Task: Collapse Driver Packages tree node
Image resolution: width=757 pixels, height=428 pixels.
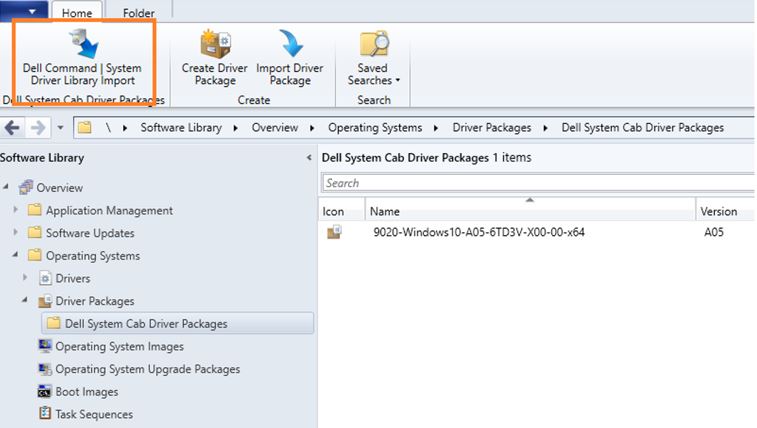Action: 25,300
